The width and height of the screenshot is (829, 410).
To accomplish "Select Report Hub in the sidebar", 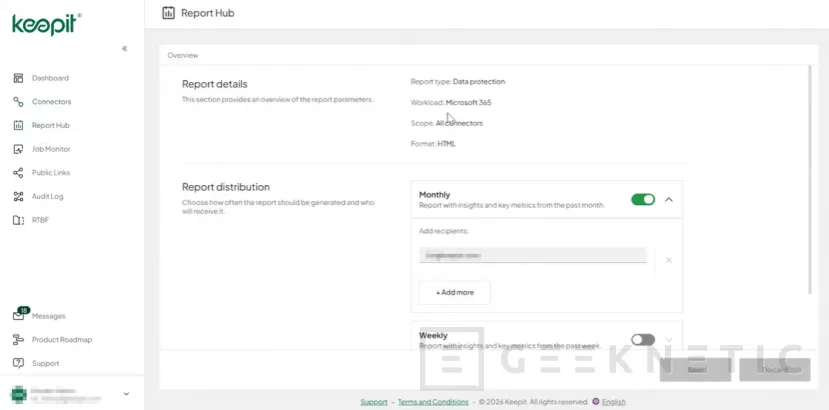I will click(x=51, y=125).
